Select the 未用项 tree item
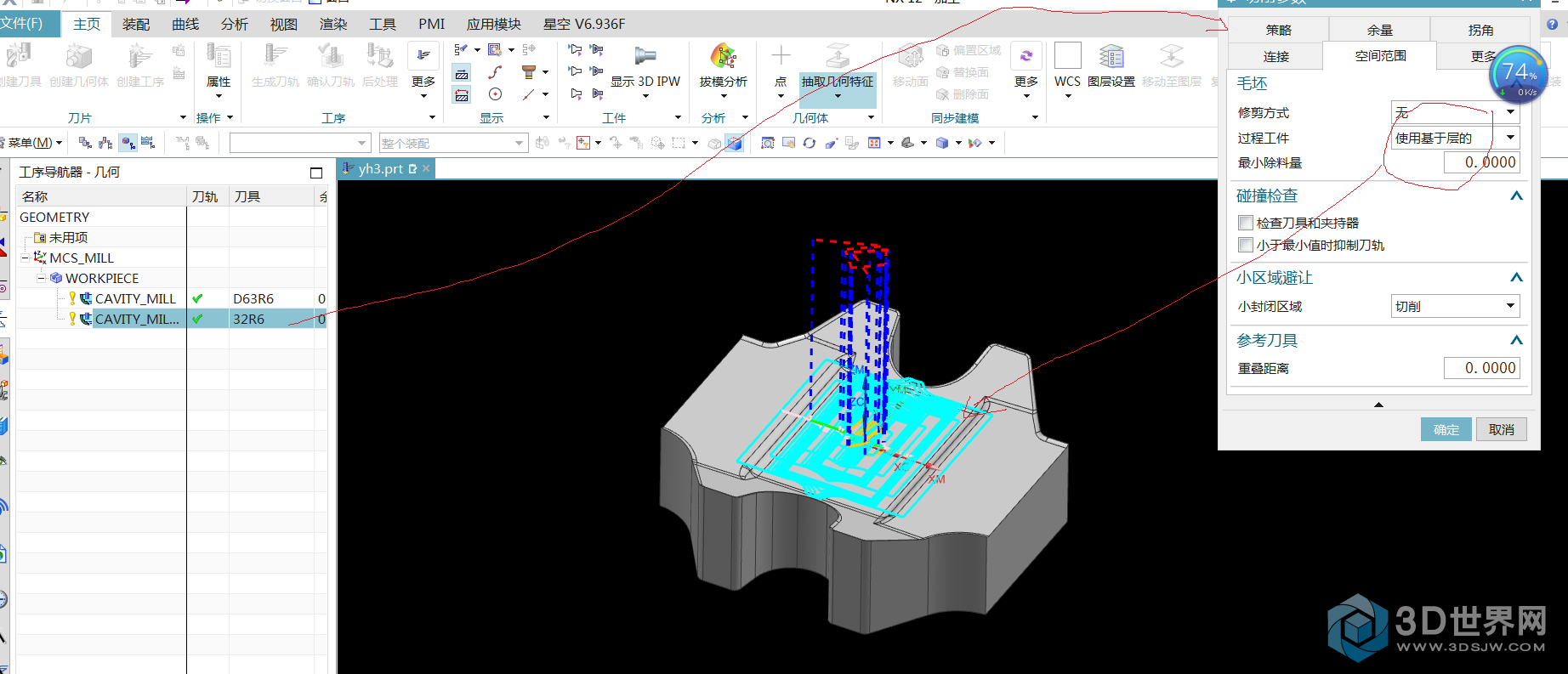1568x674 pixels. (x=68, y=237)
